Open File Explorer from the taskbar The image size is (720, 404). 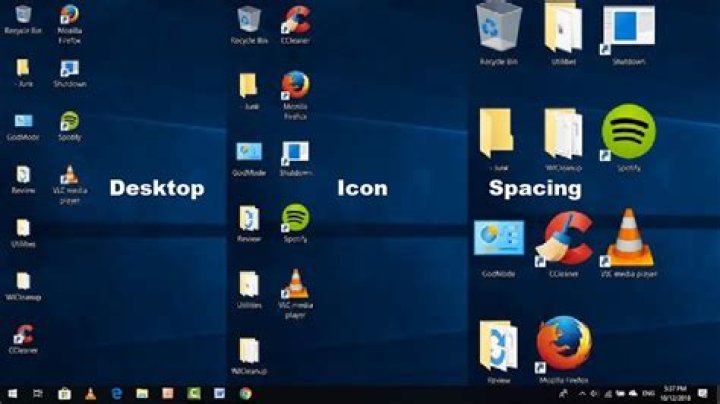click(x=142, y=394)
